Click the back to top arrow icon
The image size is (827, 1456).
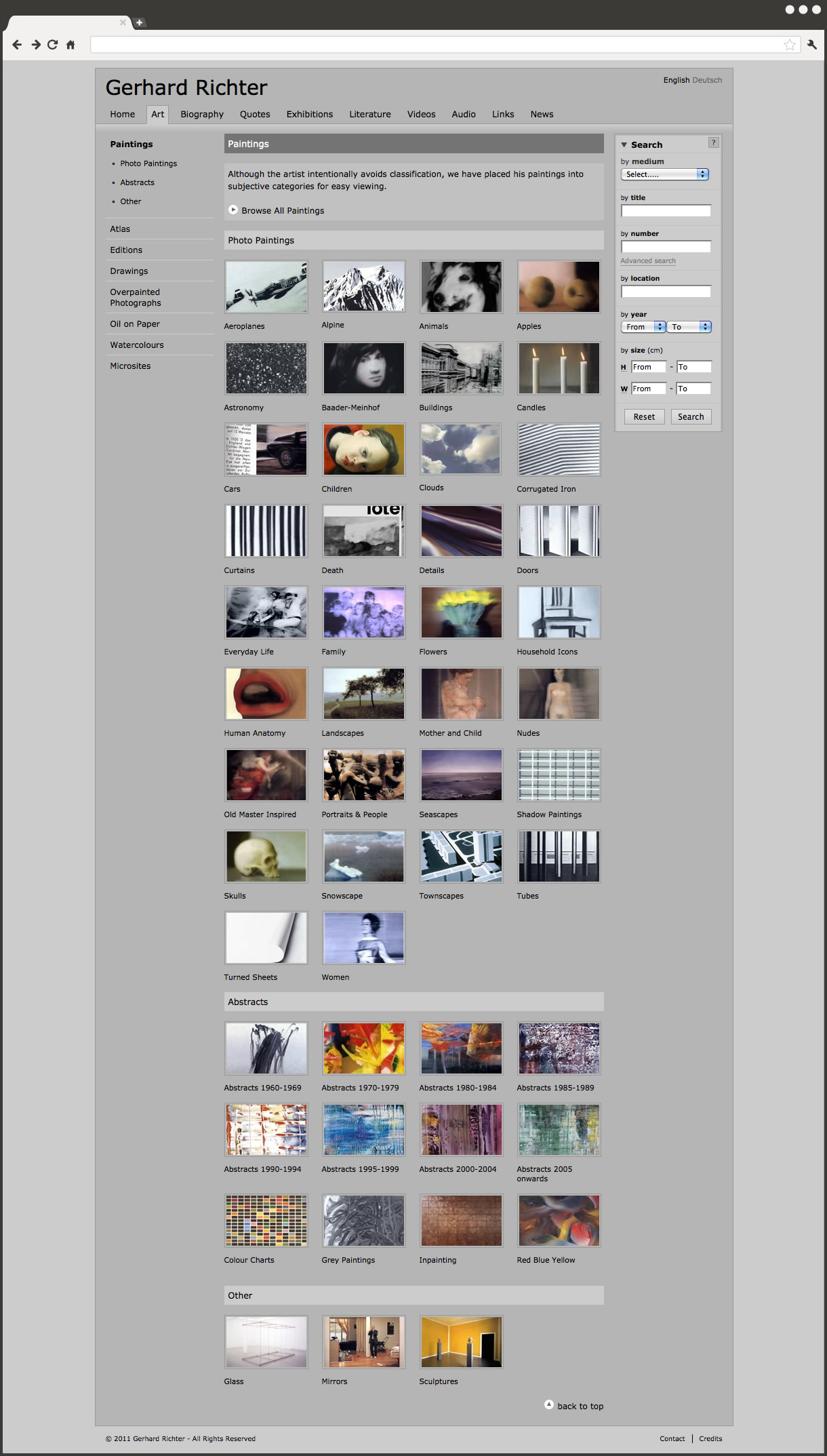click(x=549, y=1404)
